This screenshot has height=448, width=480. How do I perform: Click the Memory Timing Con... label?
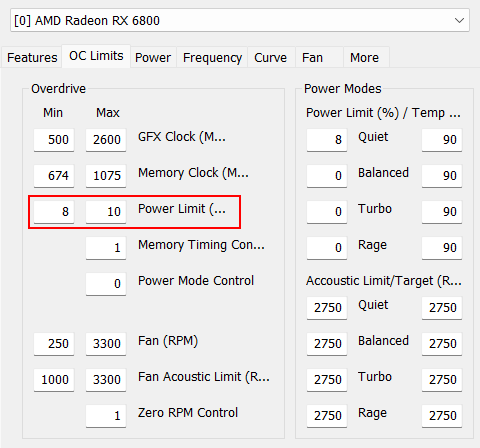pos(201,245)
